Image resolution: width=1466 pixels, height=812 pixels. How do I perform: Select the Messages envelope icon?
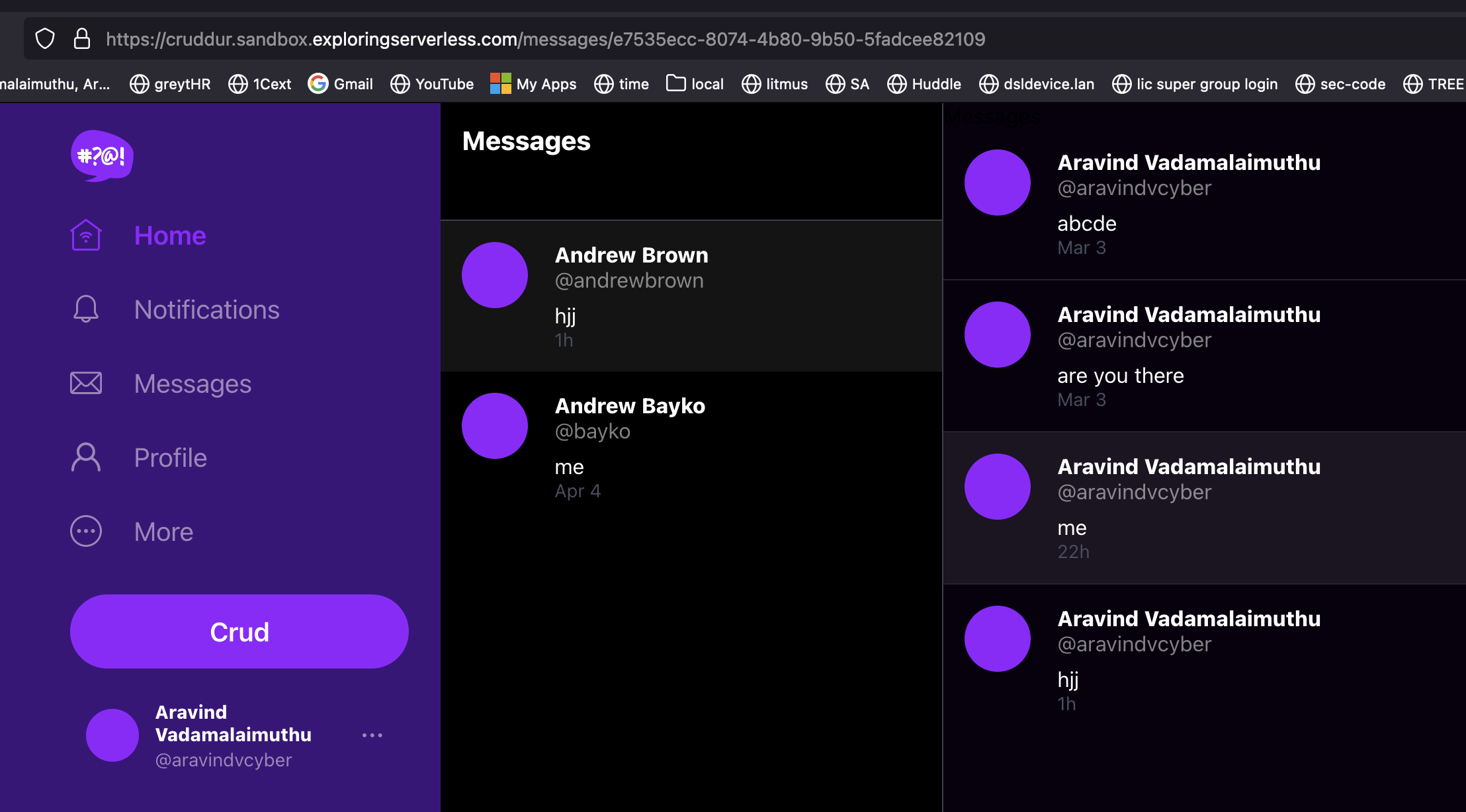click(85, 383)
